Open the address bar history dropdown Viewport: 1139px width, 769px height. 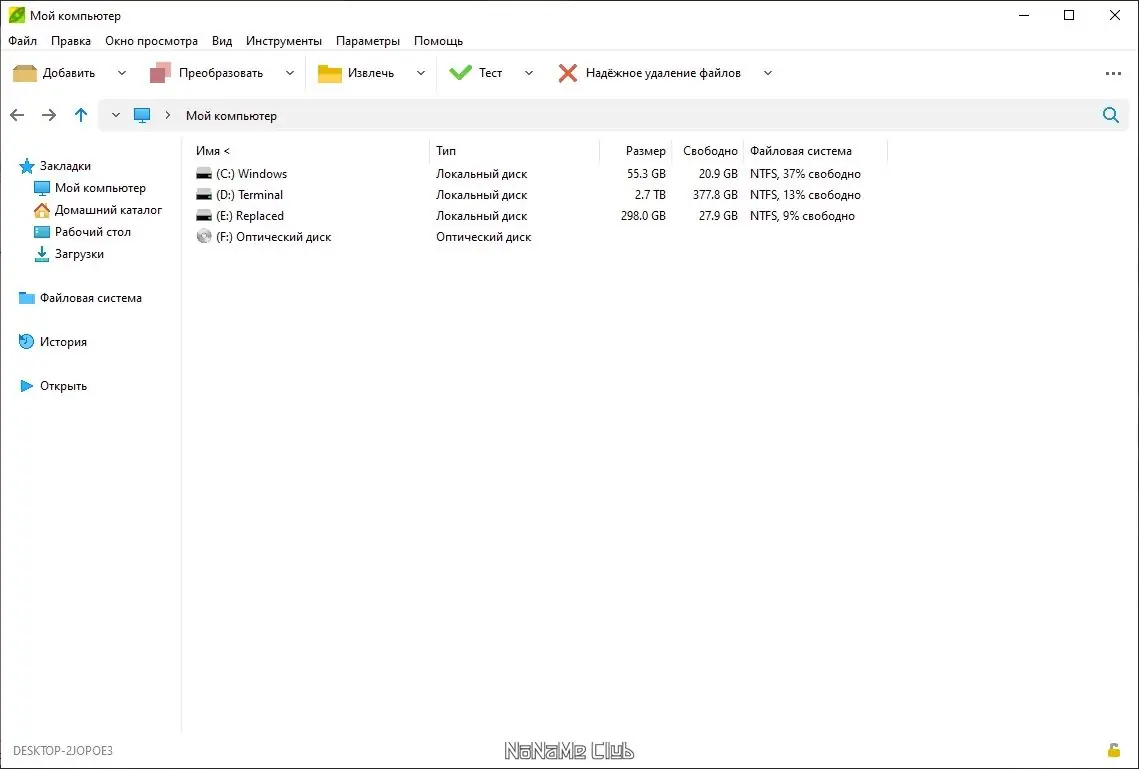point(116,115)
